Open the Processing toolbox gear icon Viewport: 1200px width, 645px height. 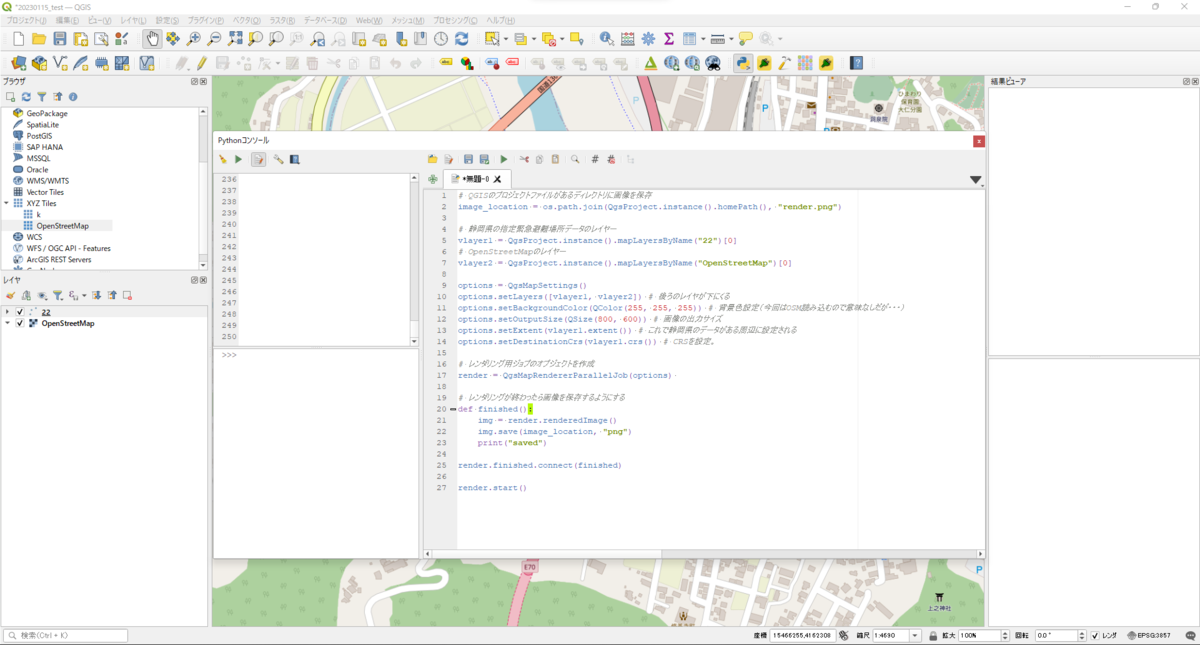pyautogui.click(x=648, y=39)
